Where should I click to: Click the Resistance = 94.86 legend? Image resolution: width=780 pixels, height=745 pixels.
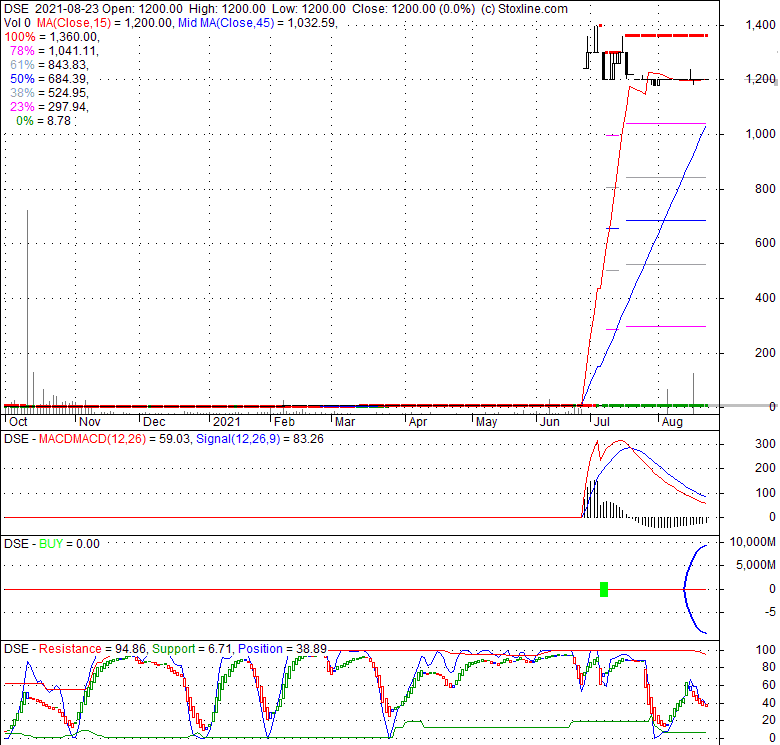coord(93,649)
